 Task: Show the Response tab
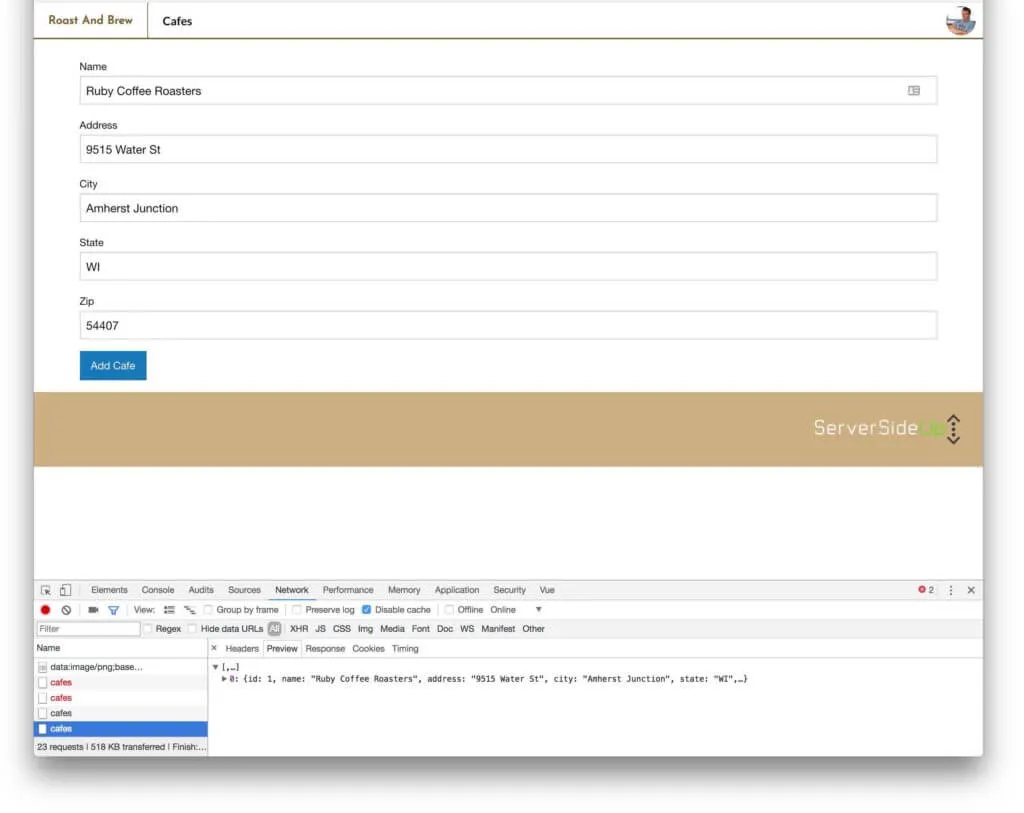[325, 648]
